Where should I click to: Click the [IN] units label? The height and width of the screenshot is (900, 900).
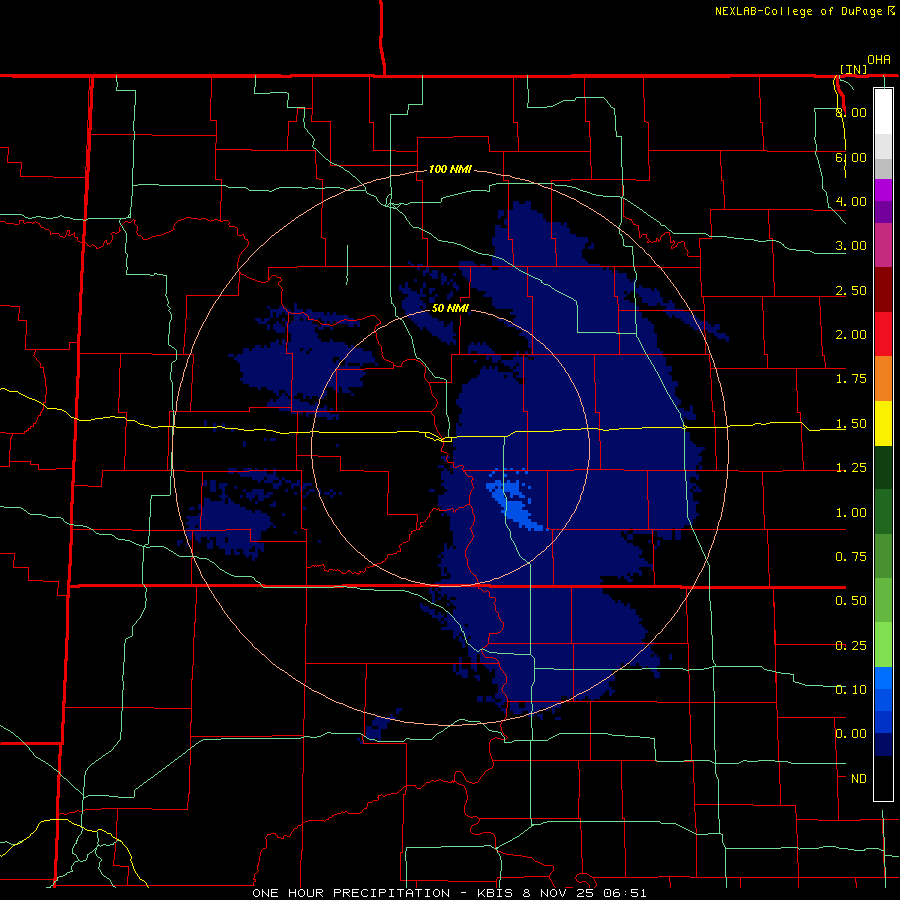point(854,69)
